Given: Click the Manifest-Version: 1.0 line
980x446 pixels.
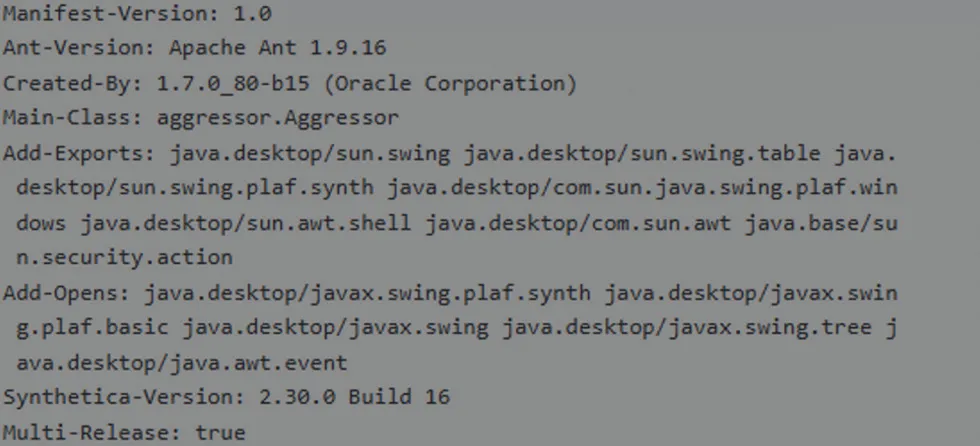Looking at the screenshot, I should tap(137, 14).
